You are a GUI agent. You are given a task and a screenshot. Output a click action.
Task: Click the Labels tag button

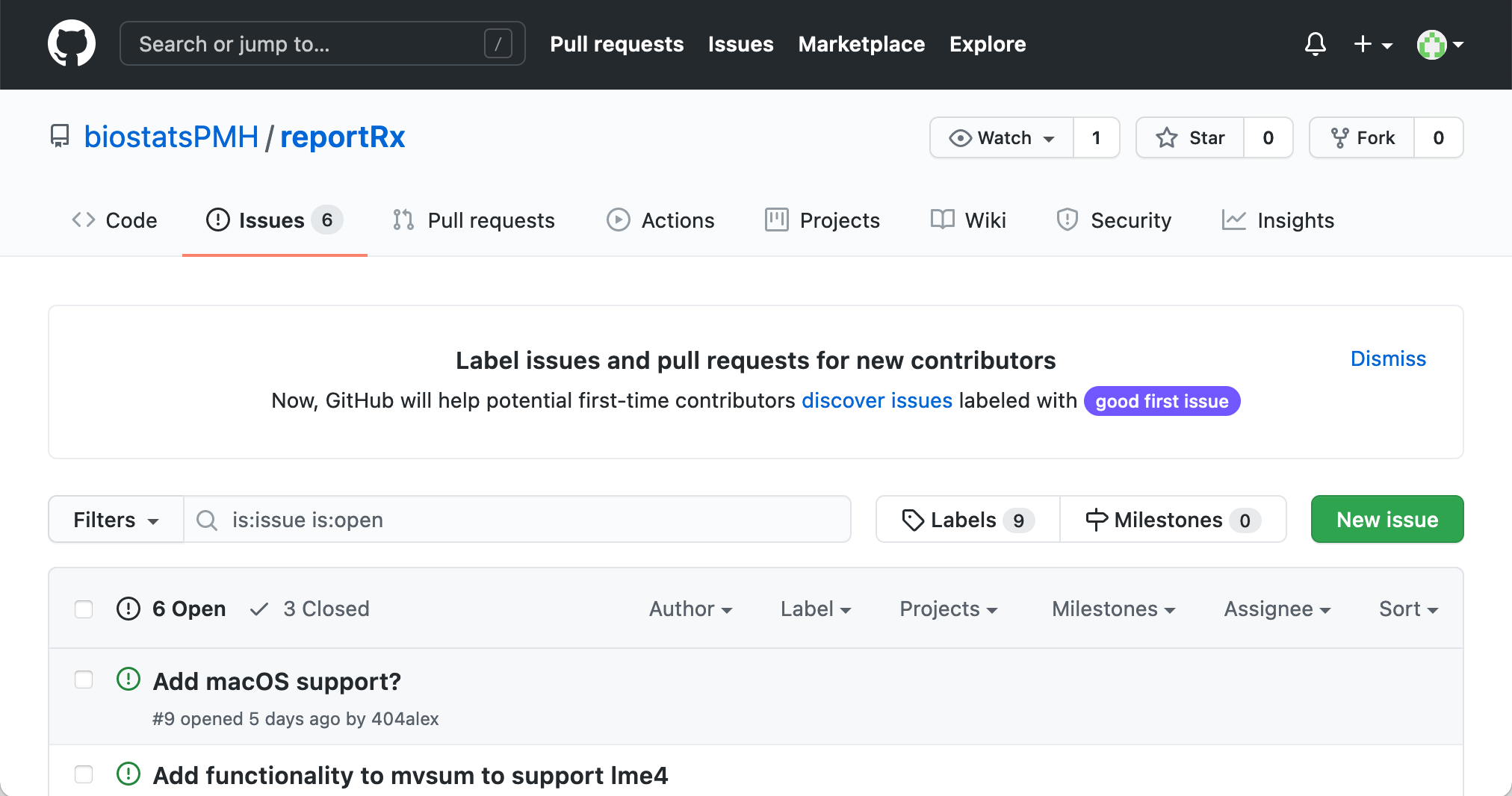(x=967, y=520)
